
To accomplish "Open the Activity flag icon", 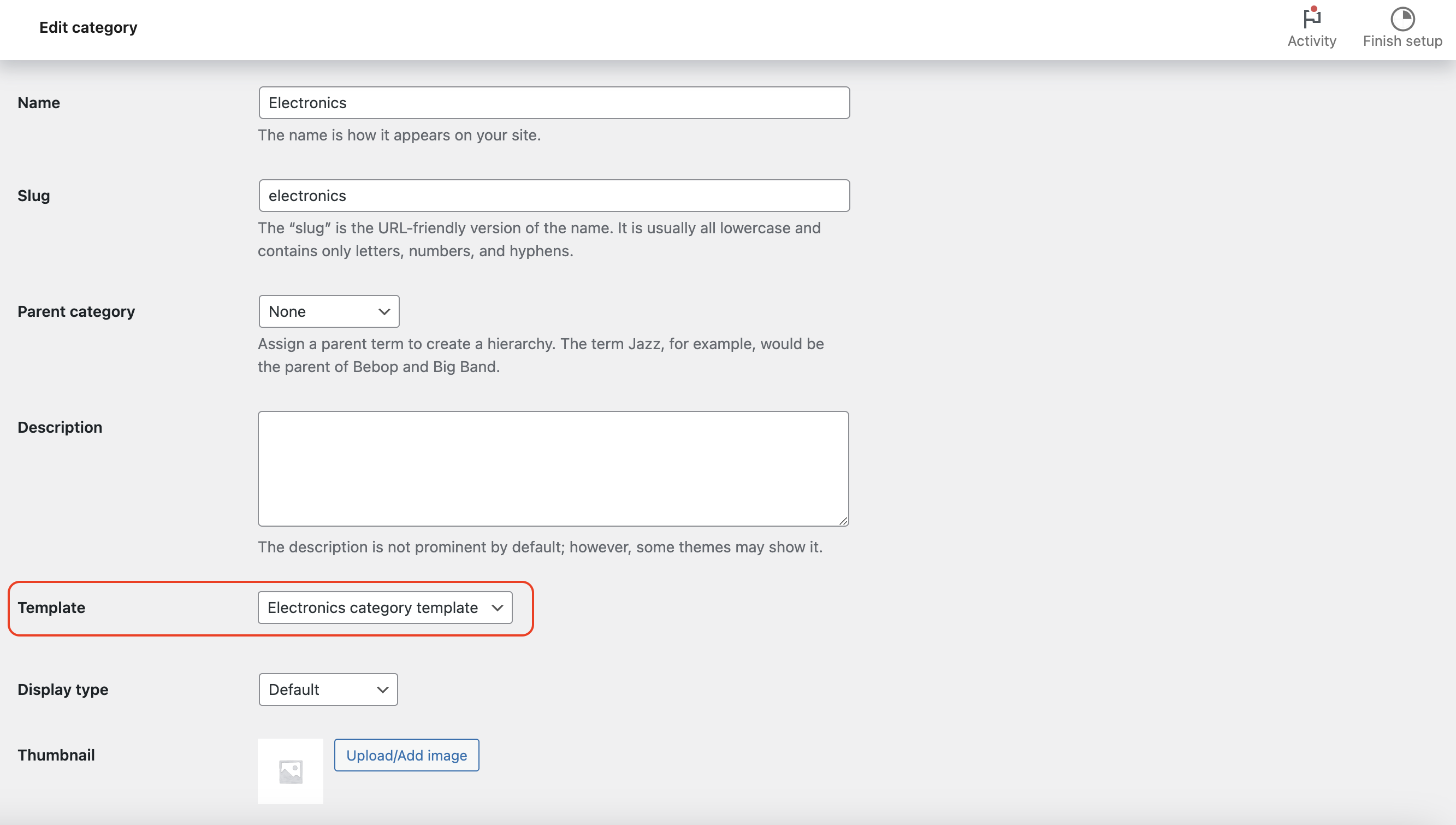I will [1311, 18].
